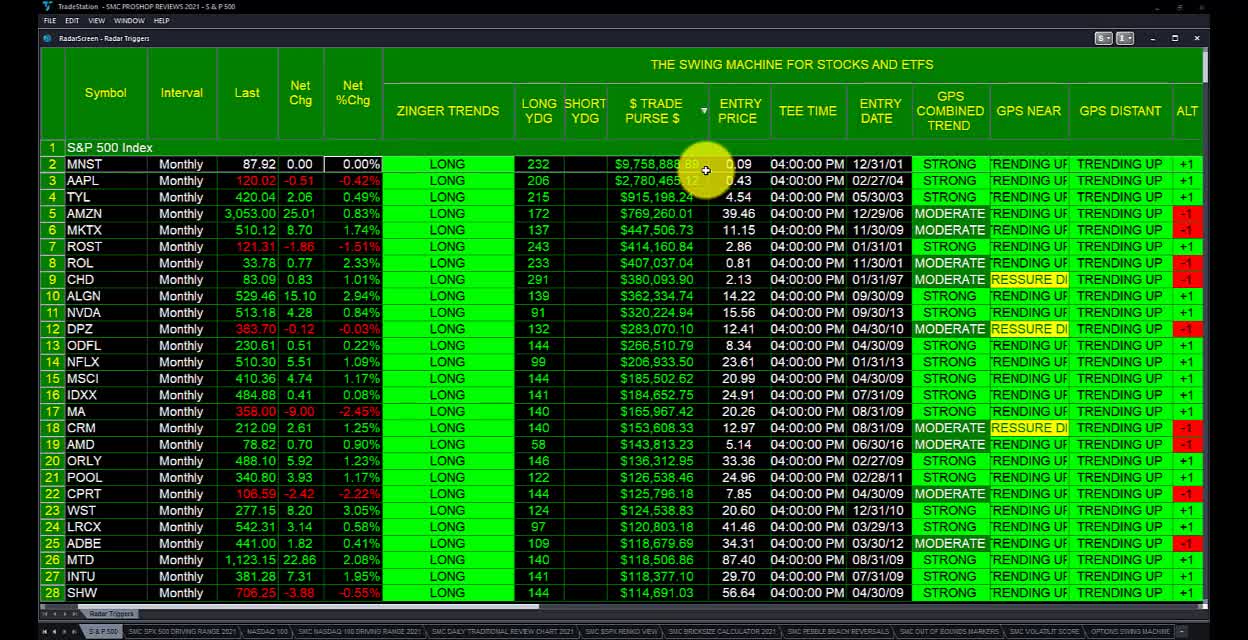Screen dimensions: 1248x640
Task: Select the S&P 500 Index group row
Action: [620, 148]
